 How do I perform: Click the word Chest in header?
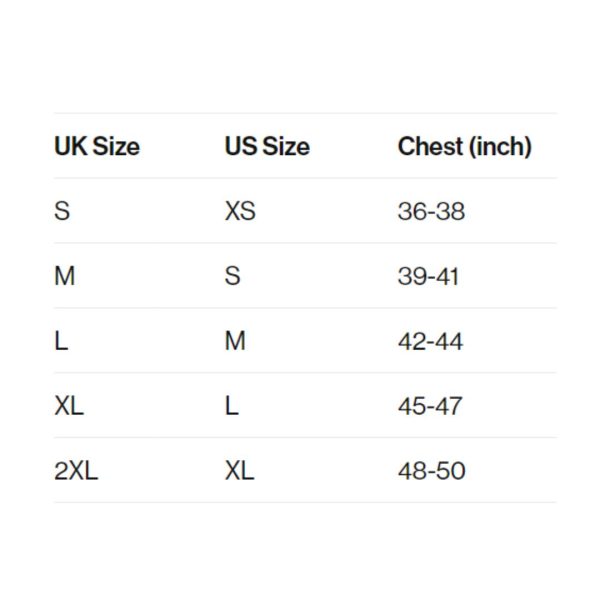(430, 146)
